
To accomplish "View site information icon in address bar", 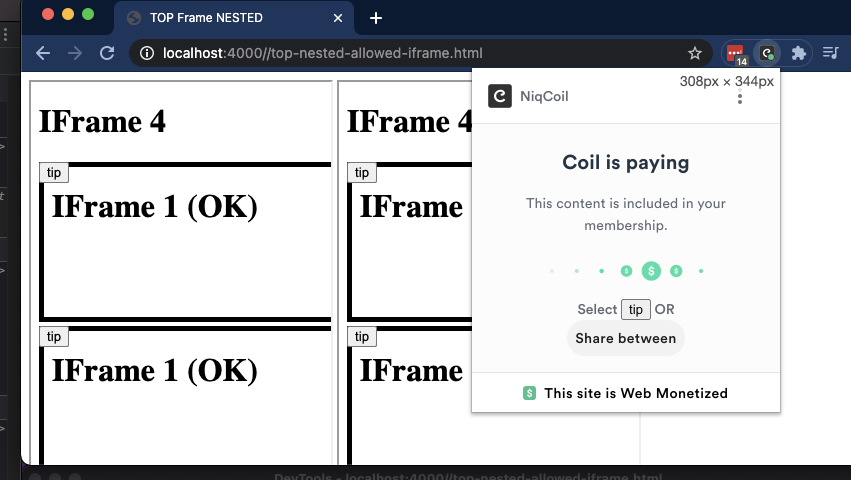I will [x=147, y=53].
